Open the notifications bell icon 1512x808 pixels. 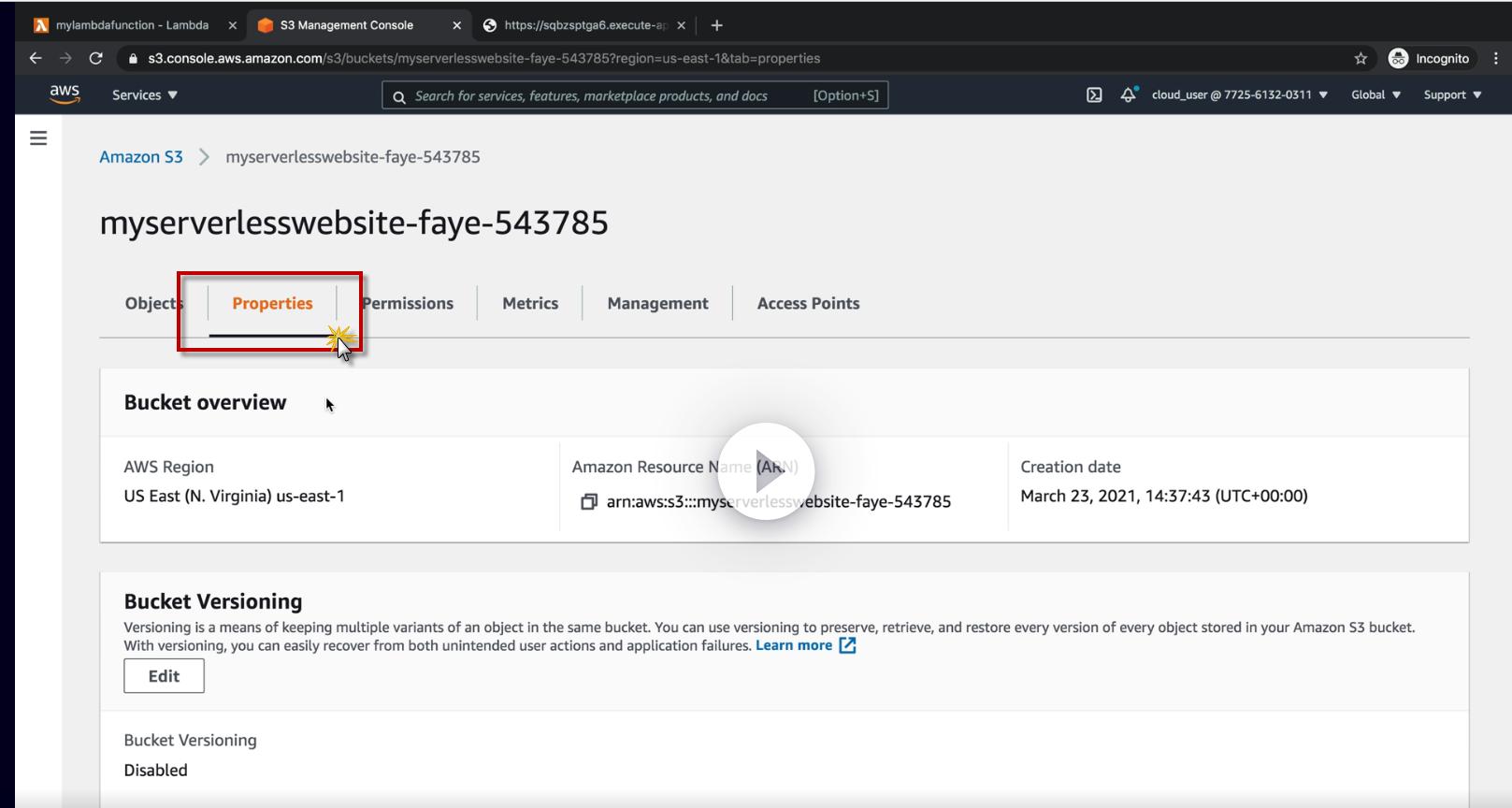(x=1129, y=94)
